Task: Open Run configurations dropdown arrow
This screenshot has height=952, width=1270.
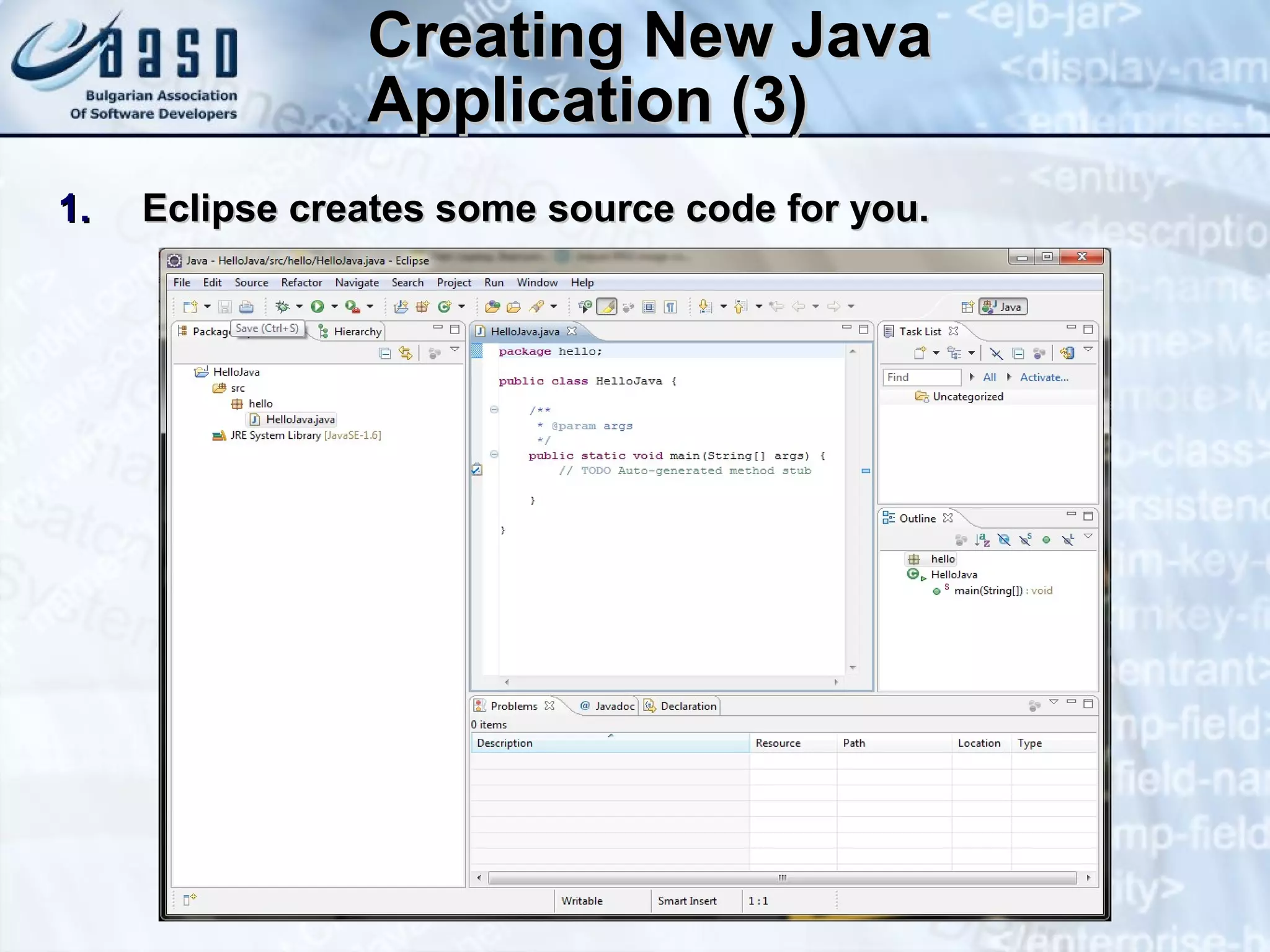Action: coord(334,306)
